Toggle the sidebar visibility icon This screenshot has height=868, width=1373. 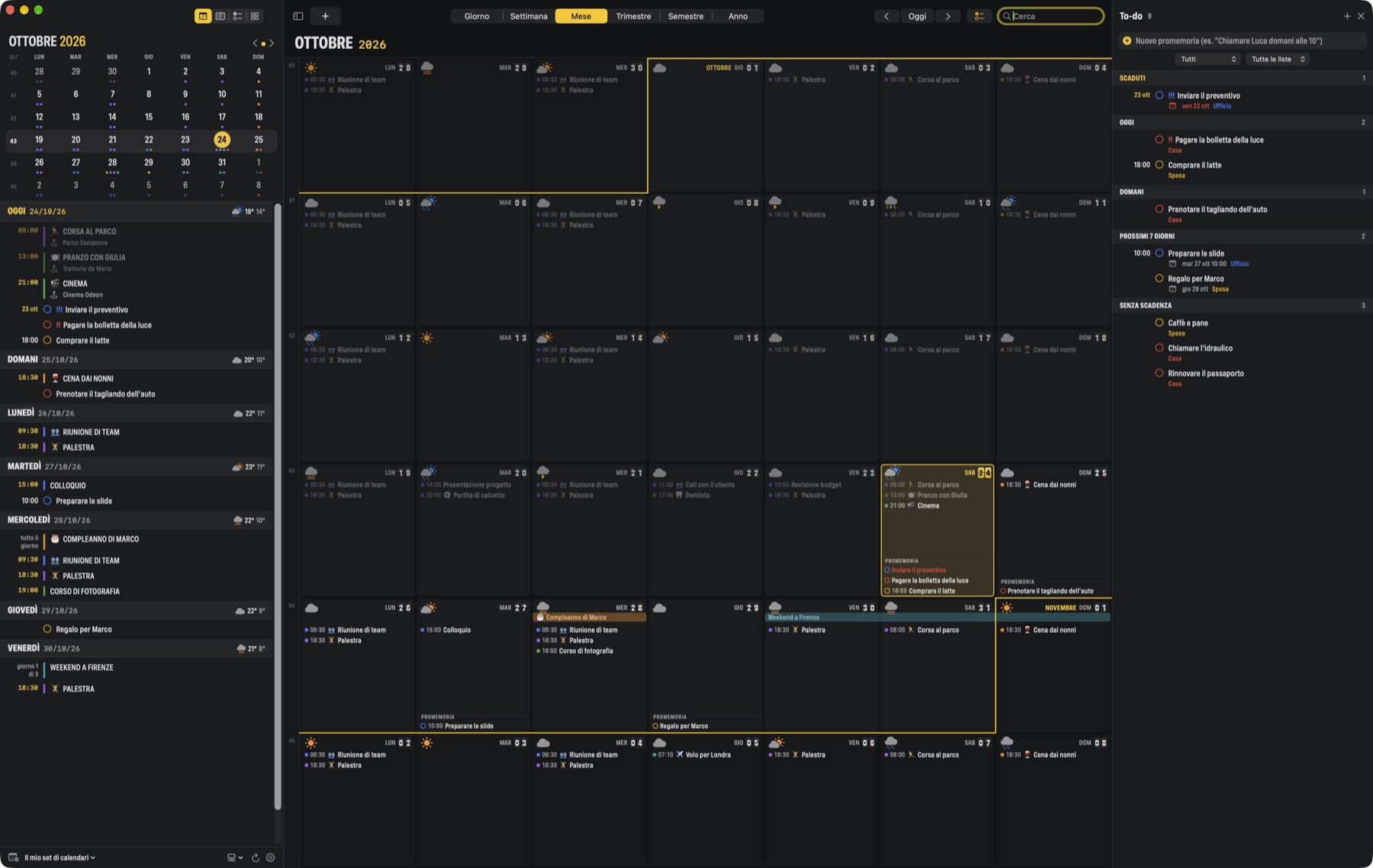(298, 16)
